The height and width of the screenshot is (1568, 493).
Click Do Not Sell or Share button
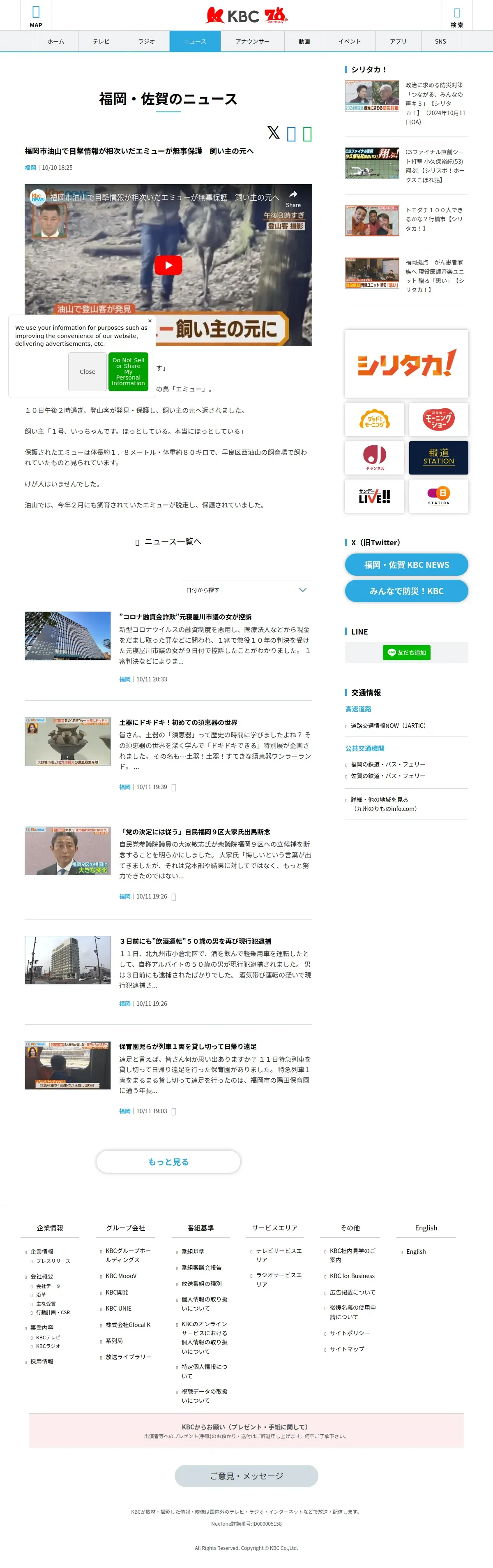(x=128, y=371)
